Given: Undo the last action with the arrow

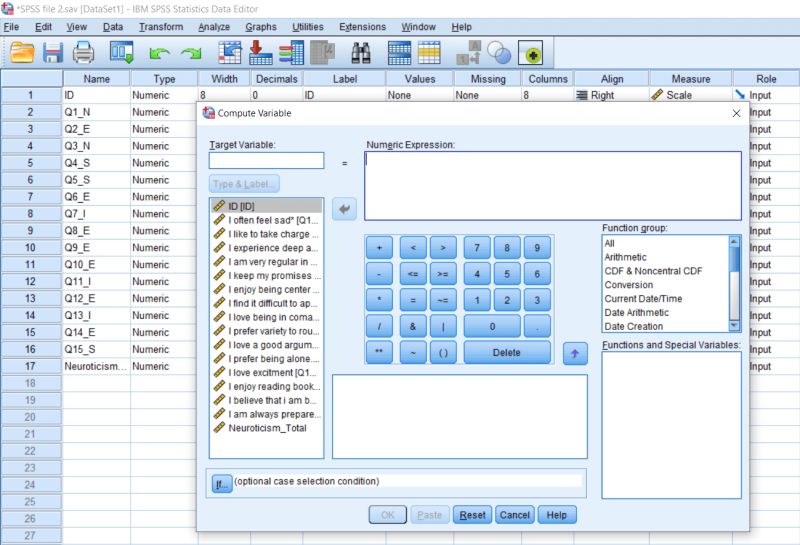Looking at the screenshot, I should click(x=159, y=53).
